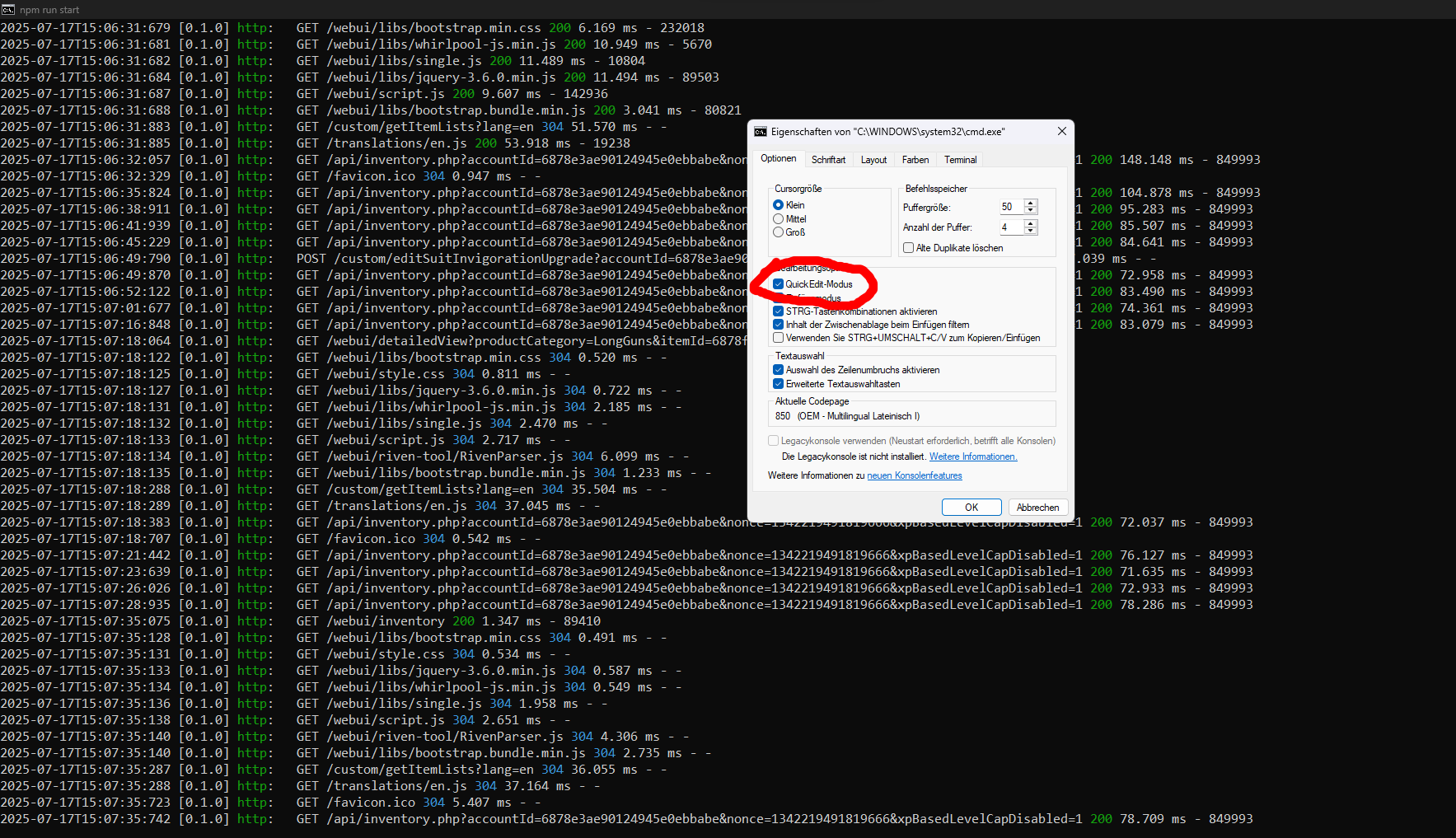Image resolution: width=1456 pixels, height=838 pixels.
Task: Open the neuen Konsolenfeatures link
Action: coord(914,475)
